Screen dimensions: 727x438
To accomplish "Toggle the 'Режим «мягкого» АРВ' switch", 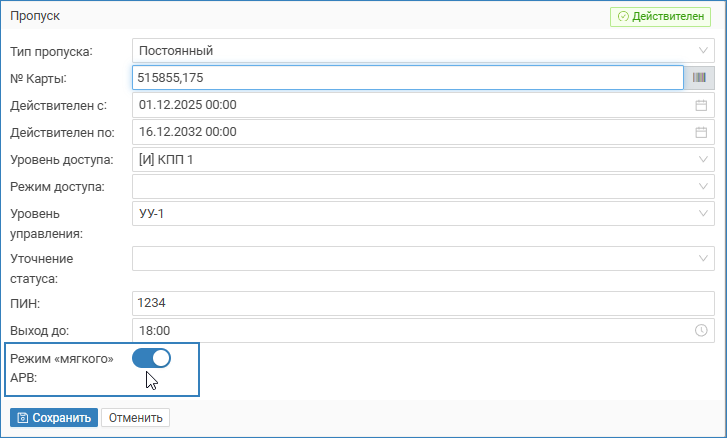I will [151, 358].
